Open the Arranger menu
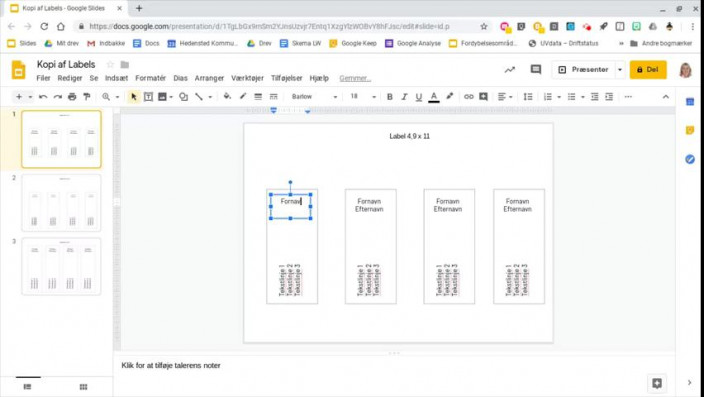Viewport: 704px width, 397px height. [209, 78]
